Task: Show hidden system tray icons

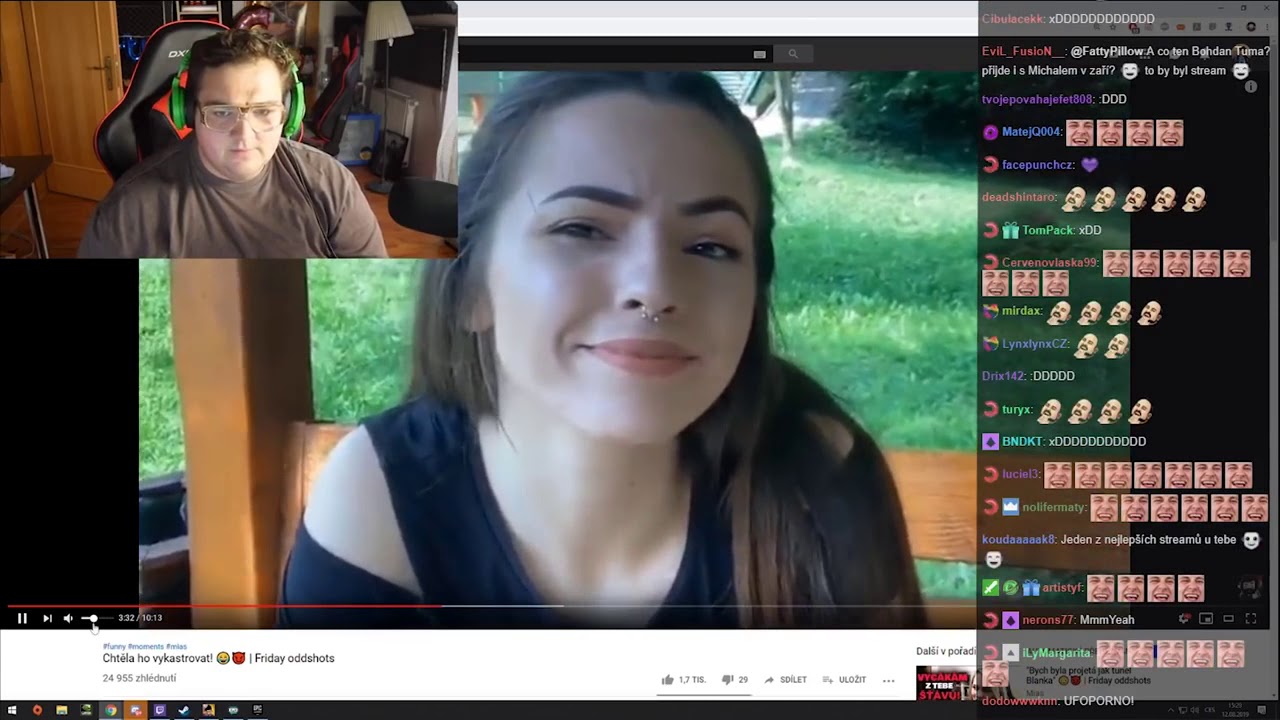Action: (x=1171, y=710)
